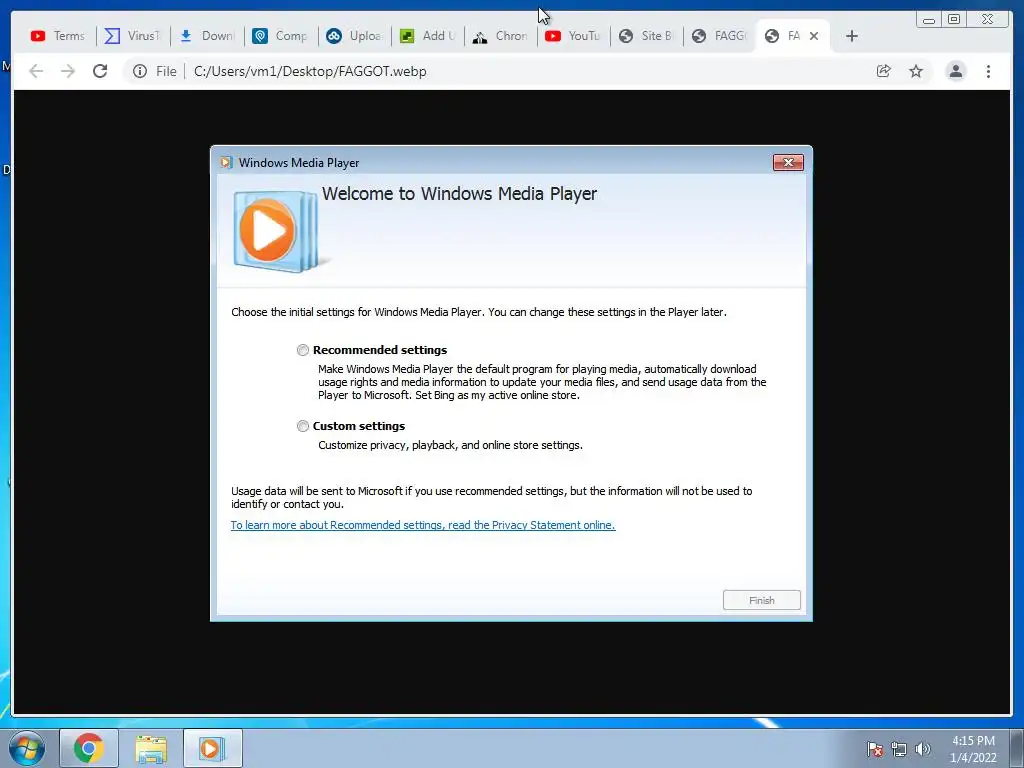Click the Windows Media Player taskbar icon
The image size is (1024, 768).
coord(212,748)
